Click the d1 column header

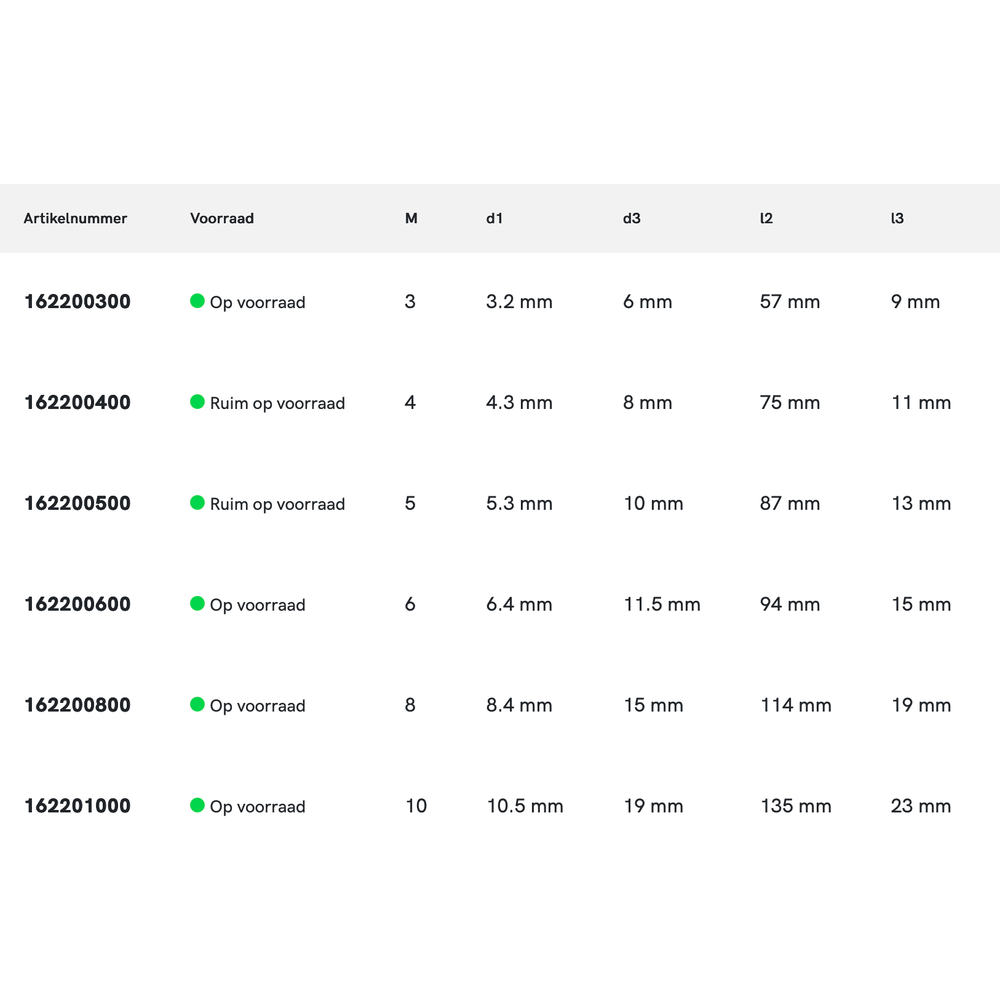click(x=494, y=218)
